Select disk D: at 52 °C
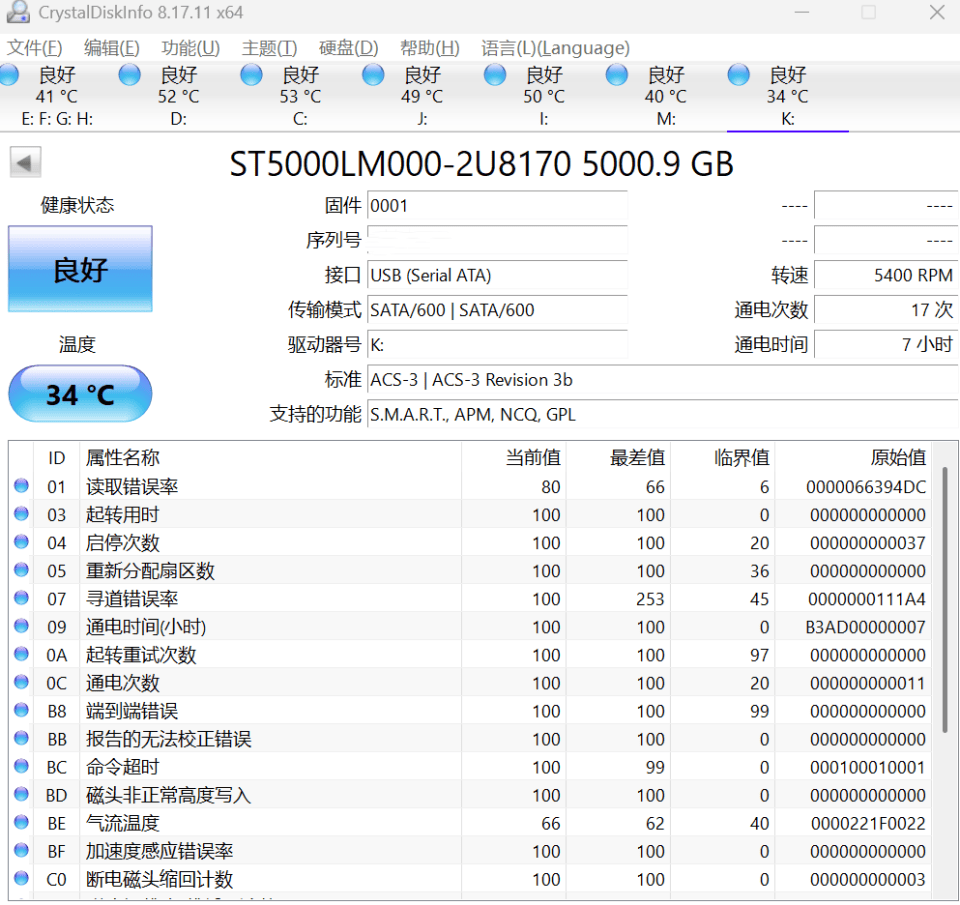This screenshot has height=905, width=960. pyautogui.click(x=178, y=96)
